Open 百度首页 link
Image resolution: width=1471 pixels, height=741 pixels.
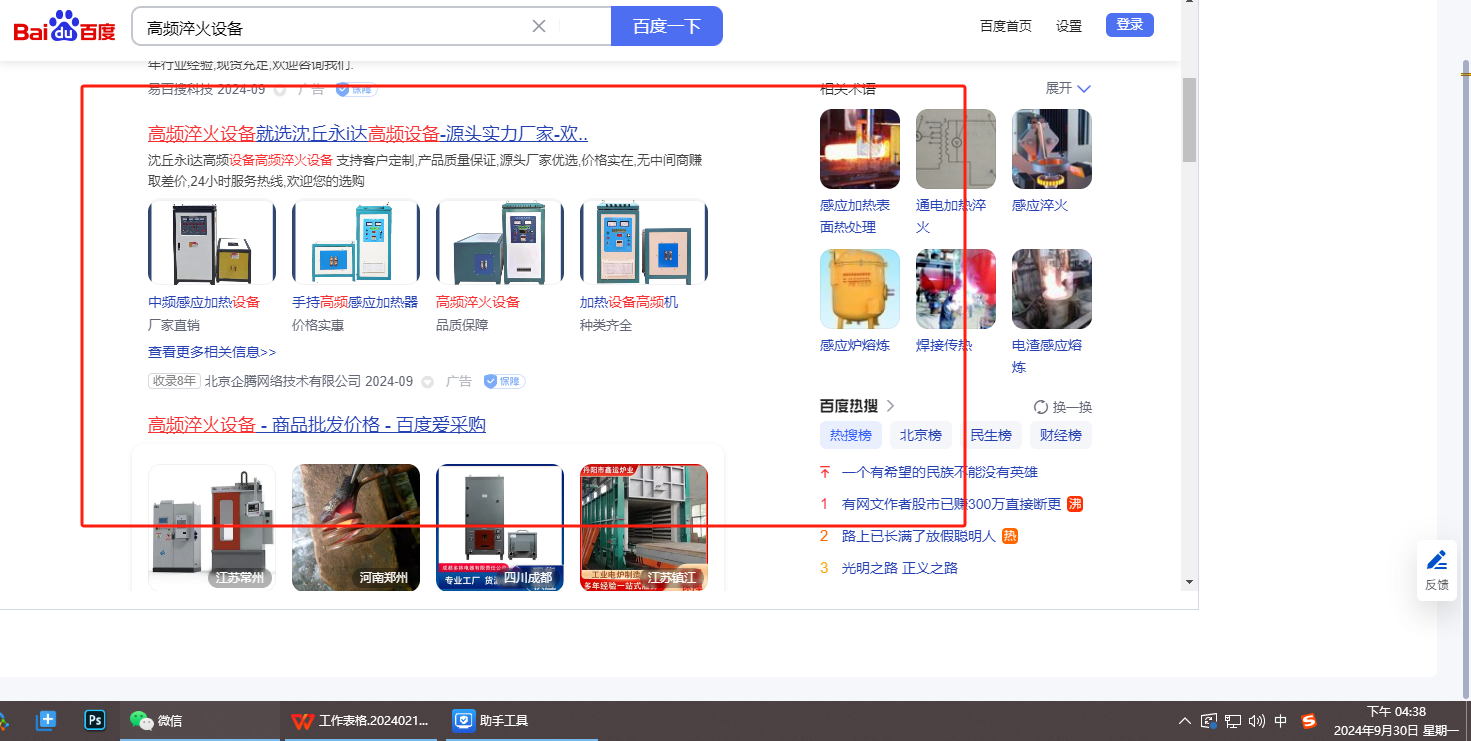tap(1006, 26)
